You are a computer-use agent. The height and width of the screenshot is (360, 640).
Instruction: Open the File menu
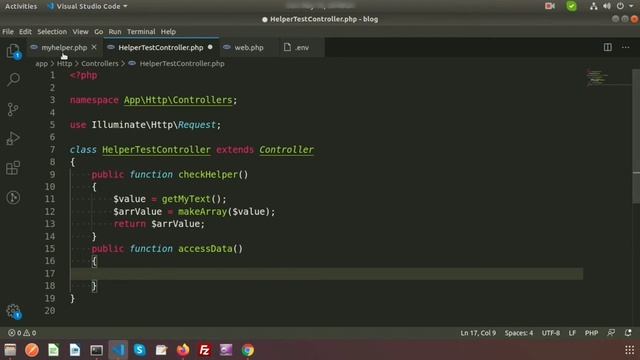coord(8,31)
